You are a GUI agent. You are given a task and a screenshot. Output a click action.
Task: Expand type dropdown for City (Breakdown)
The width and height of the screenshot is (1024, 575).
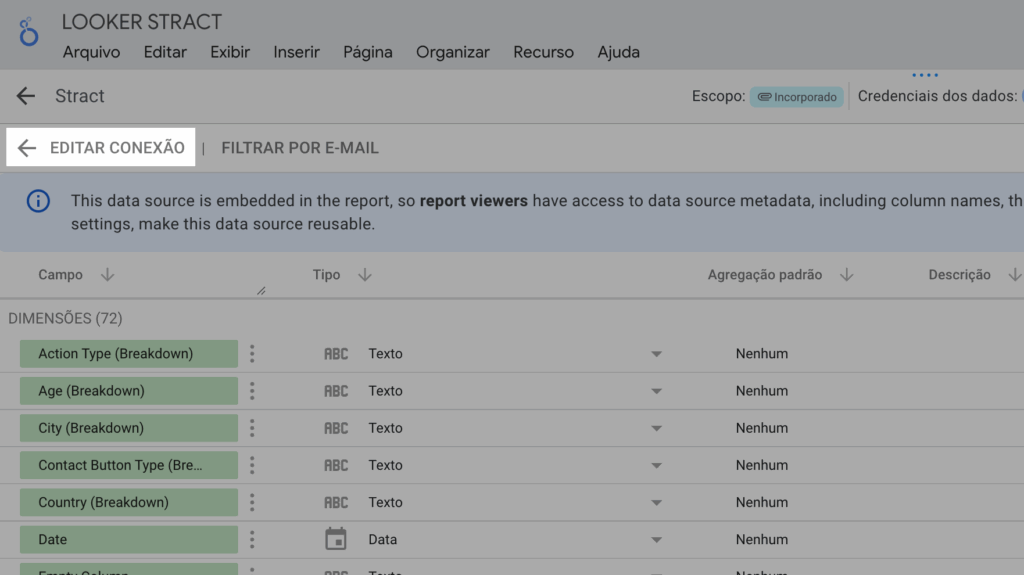click(x=656, y=428)
